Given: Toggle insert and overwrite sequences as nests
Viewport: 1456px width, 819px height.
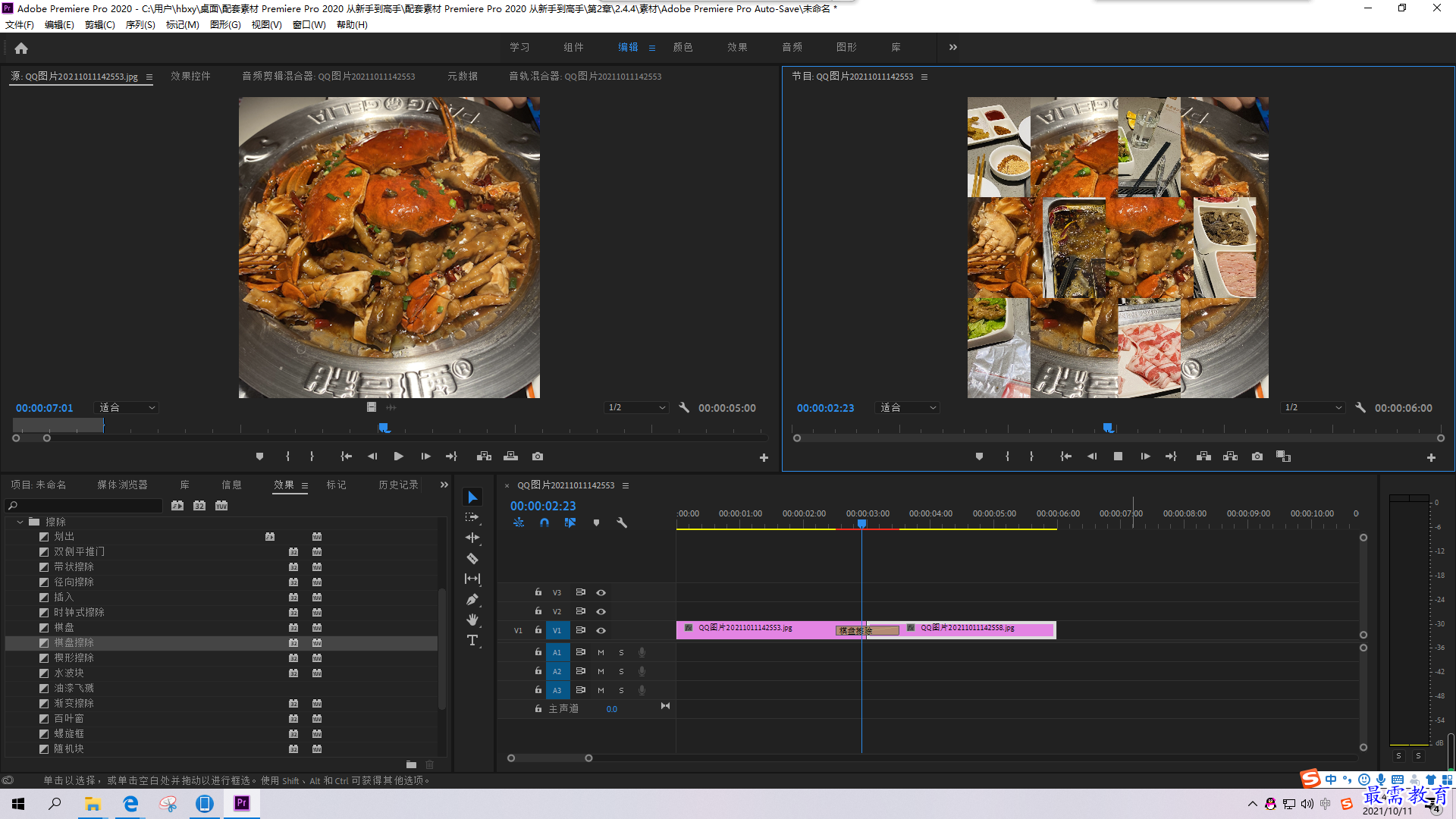Looking at the screenshot, I should click(519, 522).
